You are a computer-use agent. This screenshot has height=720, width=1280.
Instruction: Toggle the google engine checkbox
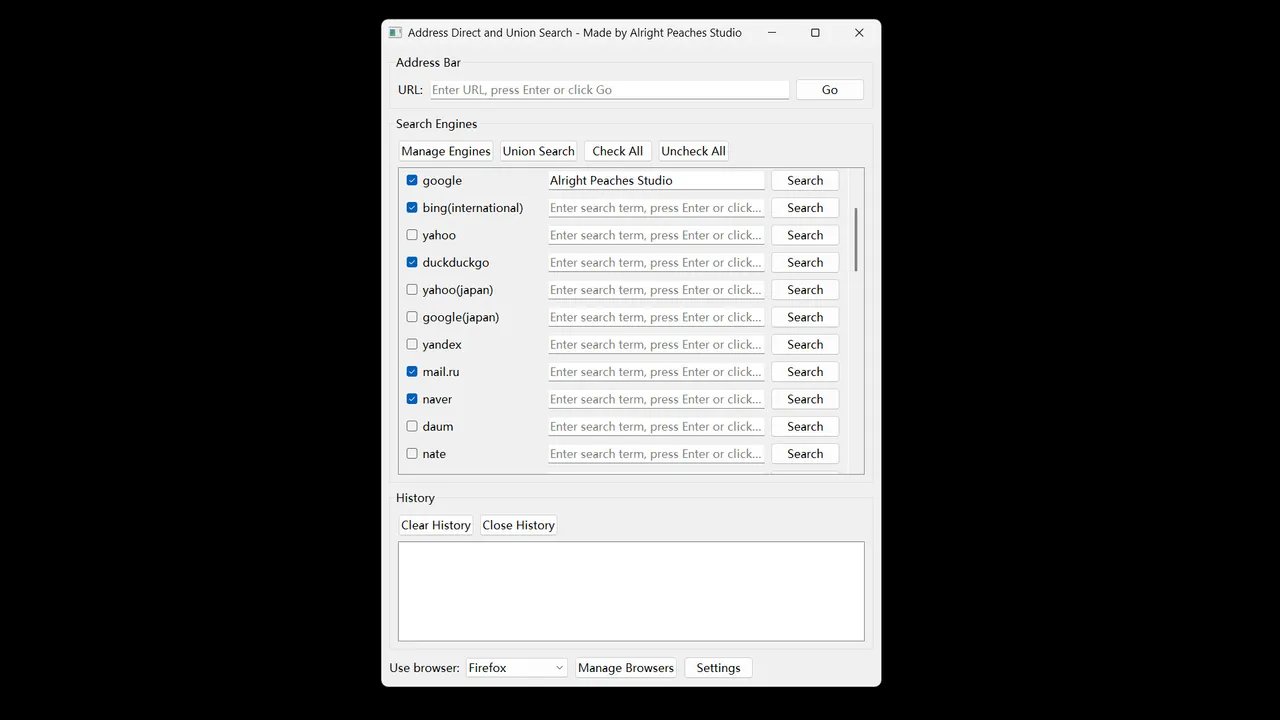coord(412,181)
